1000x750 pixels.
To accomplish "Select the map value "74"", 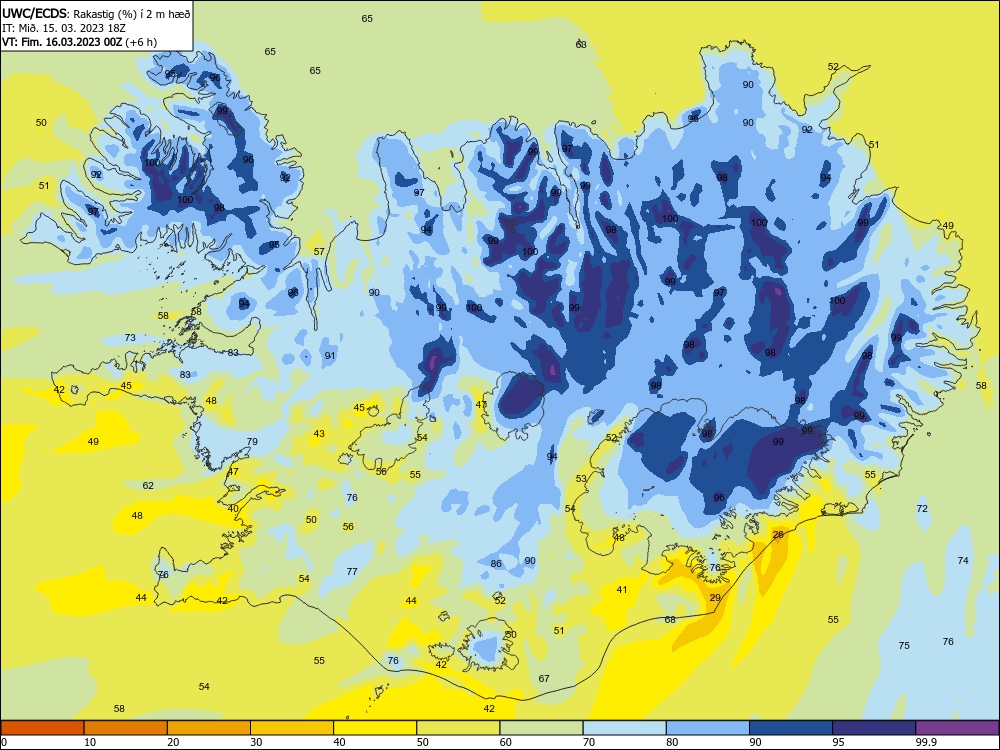I will pos(963,560).
